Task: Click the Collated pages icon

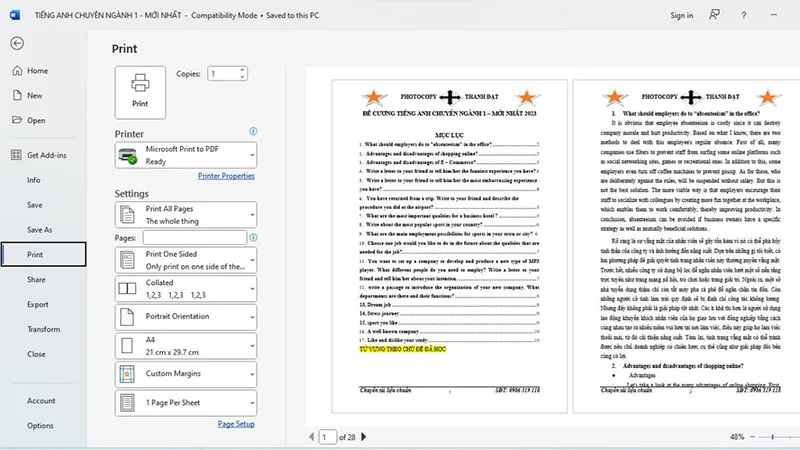Action: tap(127, 289)
